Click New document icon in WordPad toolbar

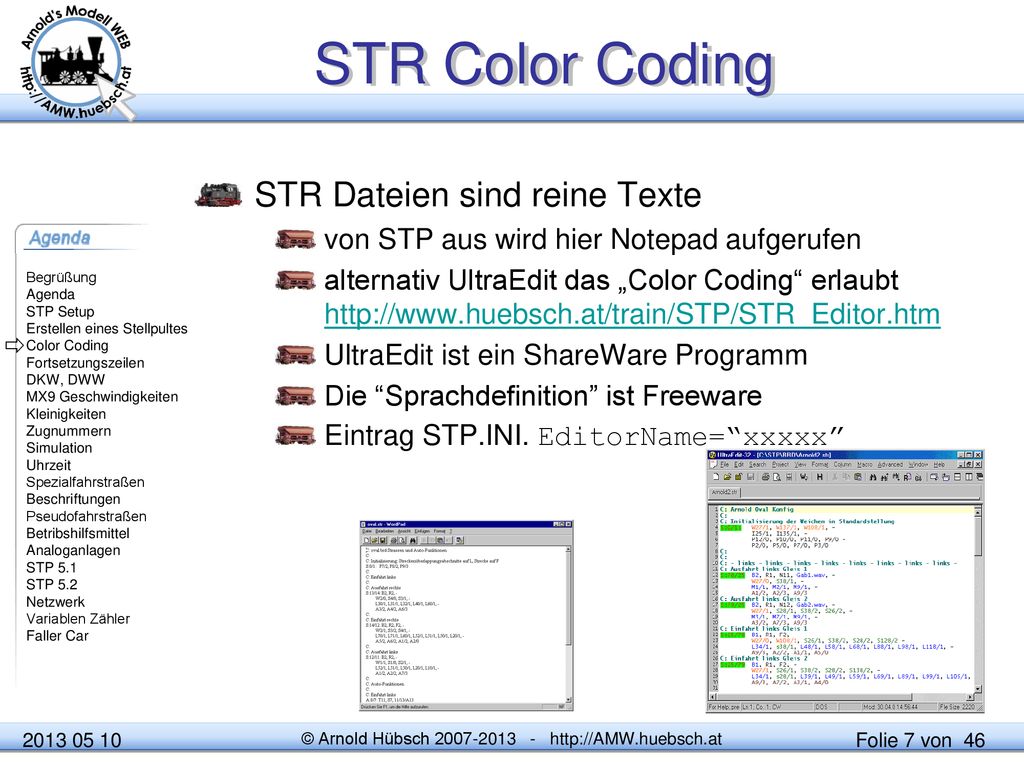[x=366, y=540]
